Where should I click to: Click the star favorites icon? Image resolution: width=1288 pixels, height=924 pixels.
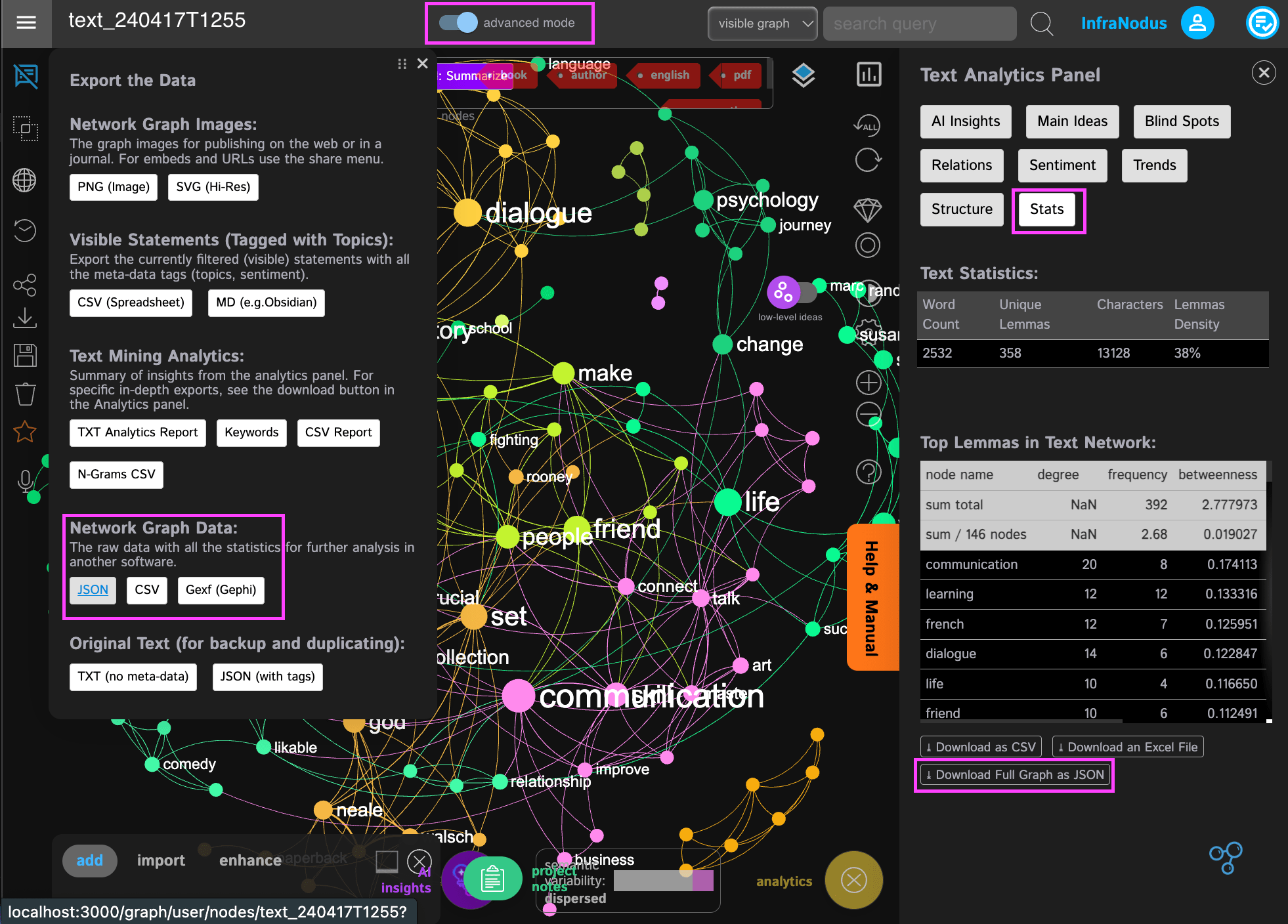25,431
